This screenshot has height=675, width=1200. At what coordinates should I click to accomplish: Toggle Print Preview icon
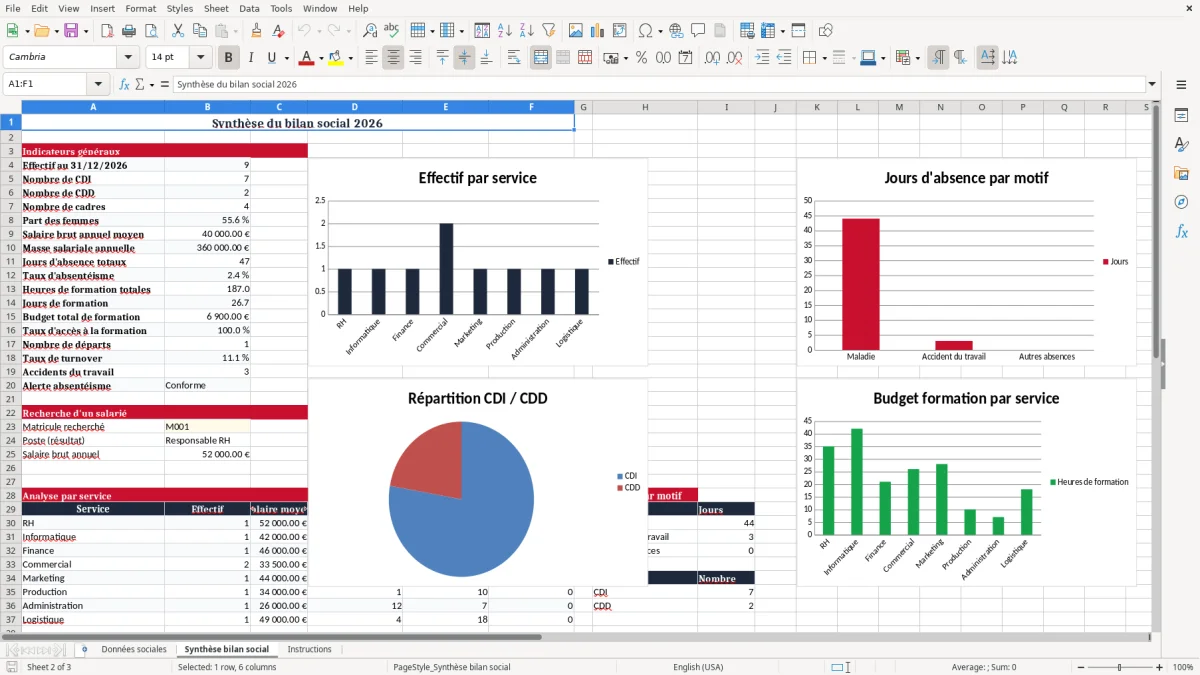pos(151,31)
